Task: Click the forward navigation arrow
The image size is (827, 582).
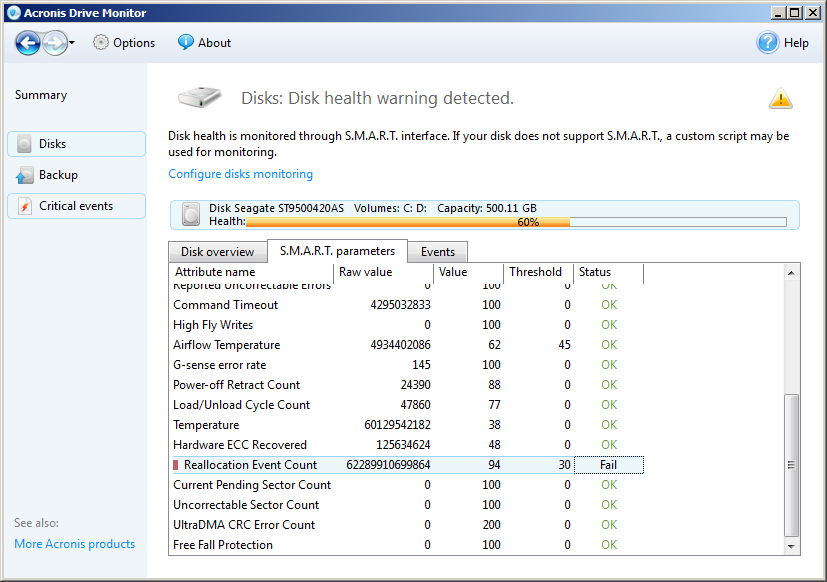Action: coord(55,43)
